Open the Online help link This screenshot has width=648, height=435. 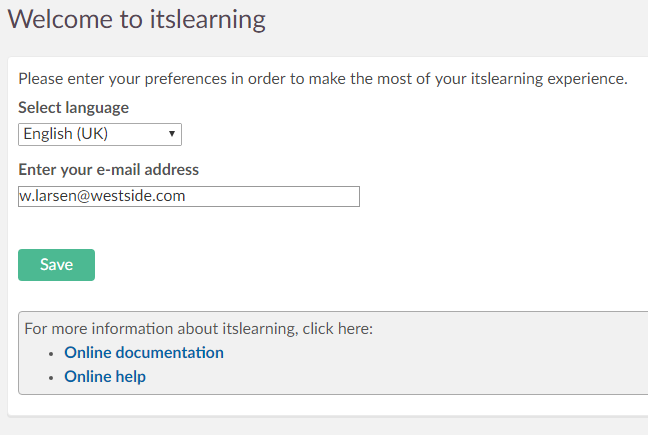pos(105,377)
